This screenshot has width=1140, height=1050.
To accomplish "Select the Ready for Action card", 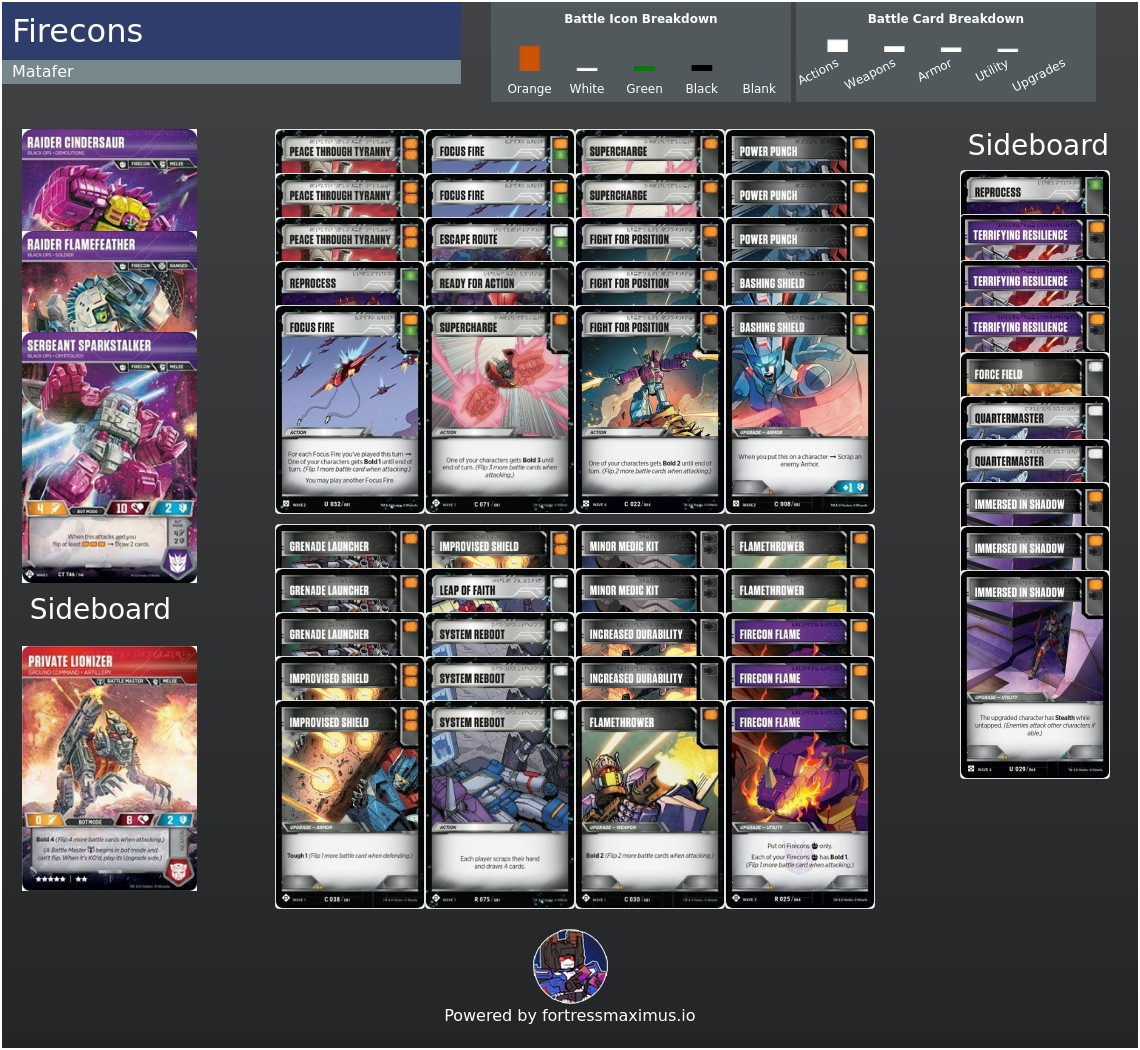I will tap(499, 284).
